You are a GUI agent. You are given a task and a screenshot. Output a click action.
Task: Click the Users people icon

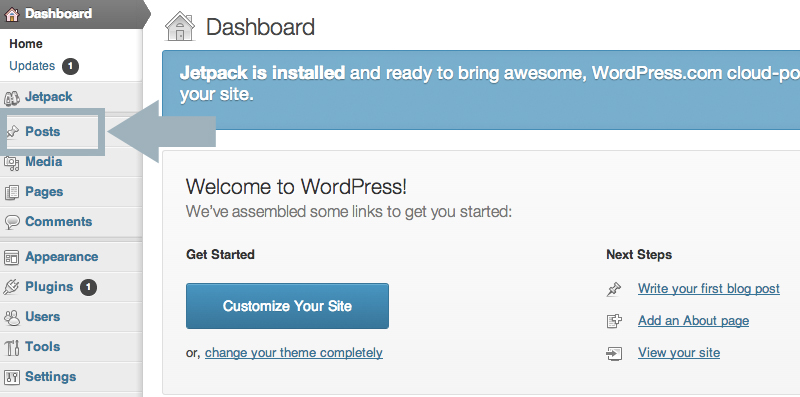pyautogui.click(x=11, y=317)
